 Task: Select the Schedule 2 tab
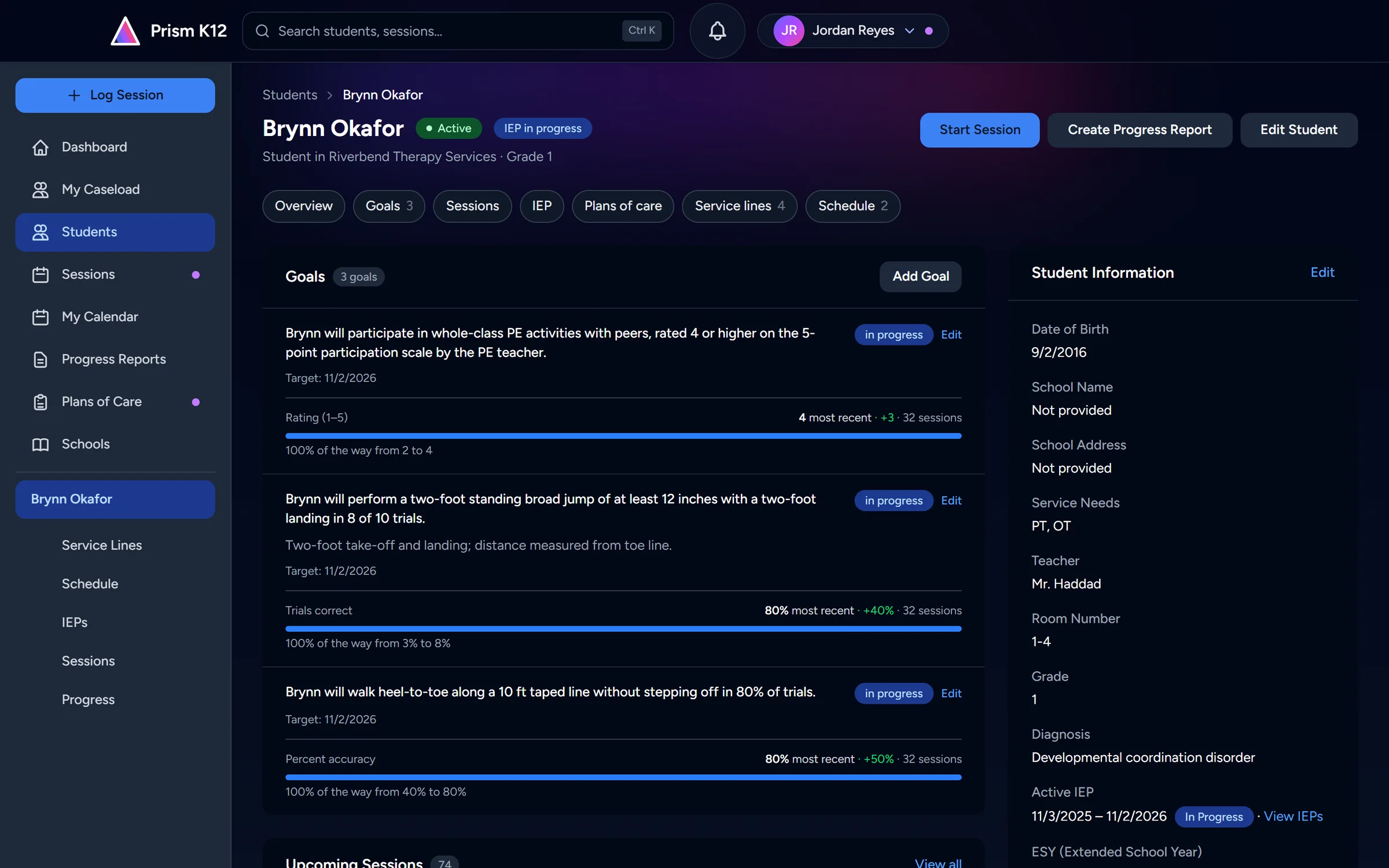(x=852, y=206)
